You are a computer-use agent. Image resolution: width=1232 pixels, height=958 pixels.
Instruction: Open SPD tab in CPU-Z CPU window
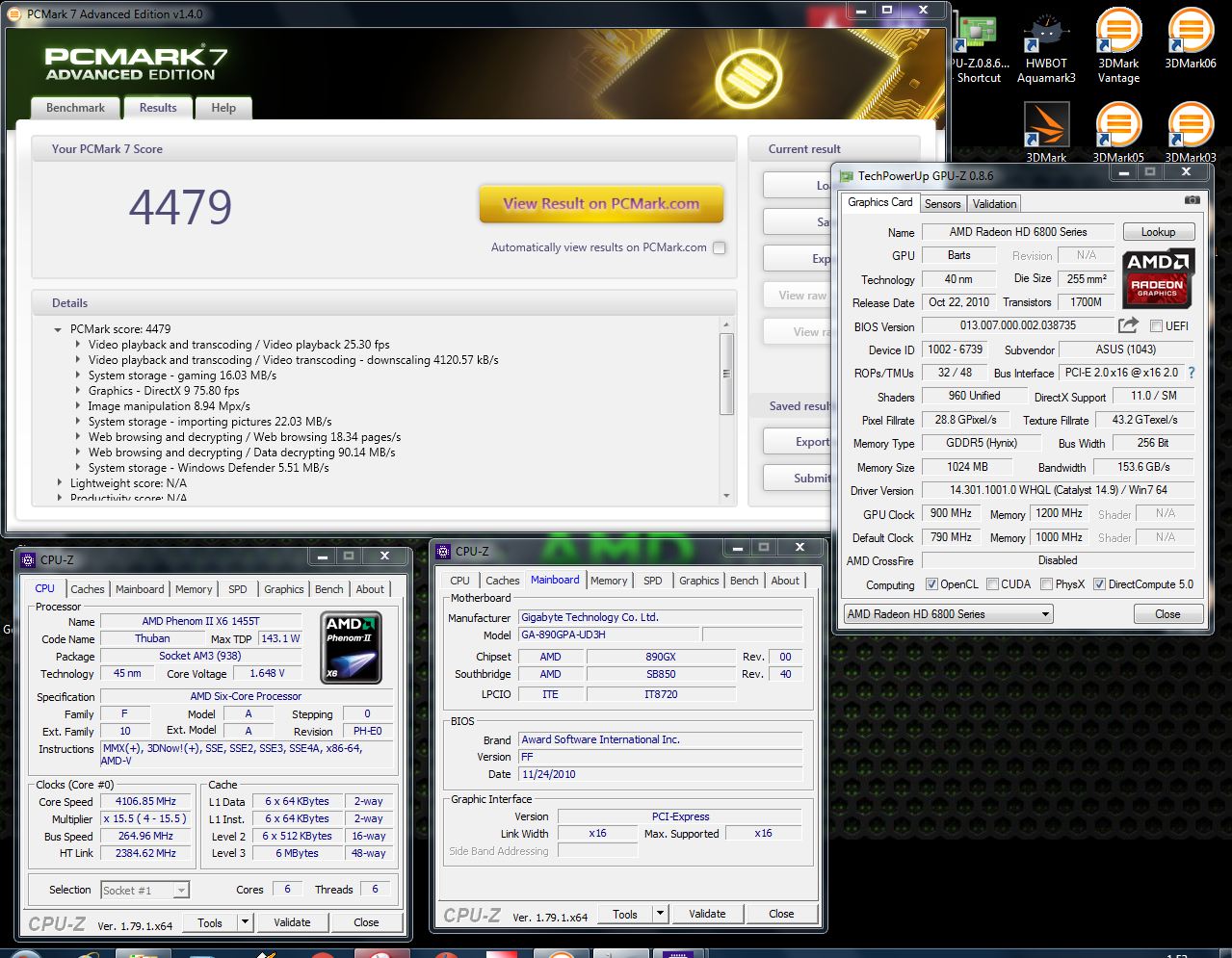[238, 589]
